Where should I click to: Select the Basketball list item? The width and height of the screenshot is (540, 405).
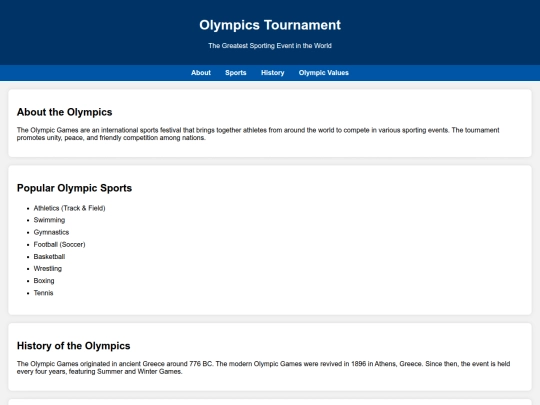click(x=49, y=257)
